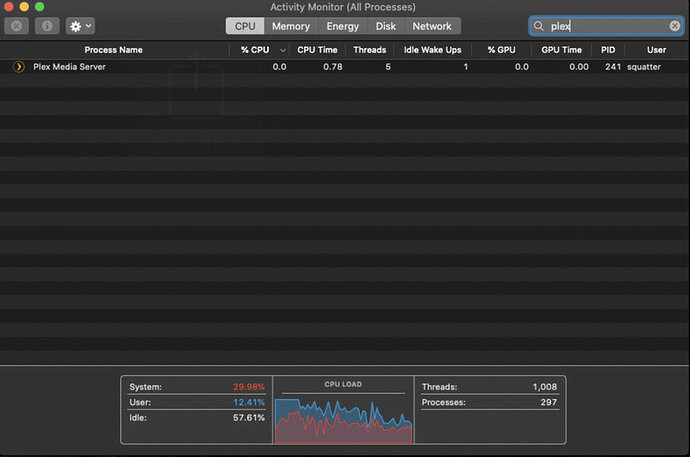Viewport: 690px width, 457px height.
Task: Switch to the CPU tab
Action: coord(245,26)
